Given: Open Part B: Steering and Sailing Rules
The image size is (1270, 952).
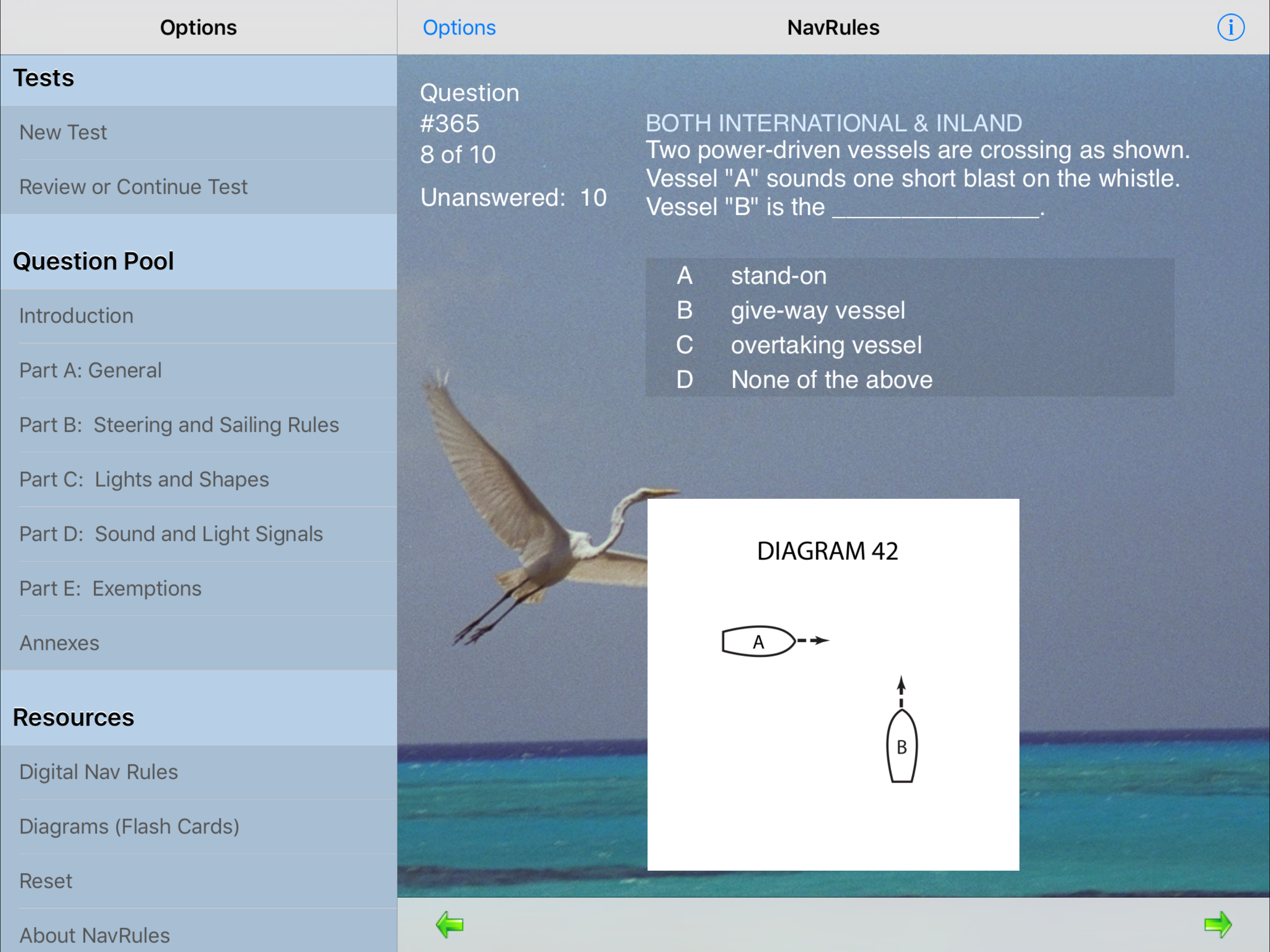Looking at the screenshot, I should [179, 425].
